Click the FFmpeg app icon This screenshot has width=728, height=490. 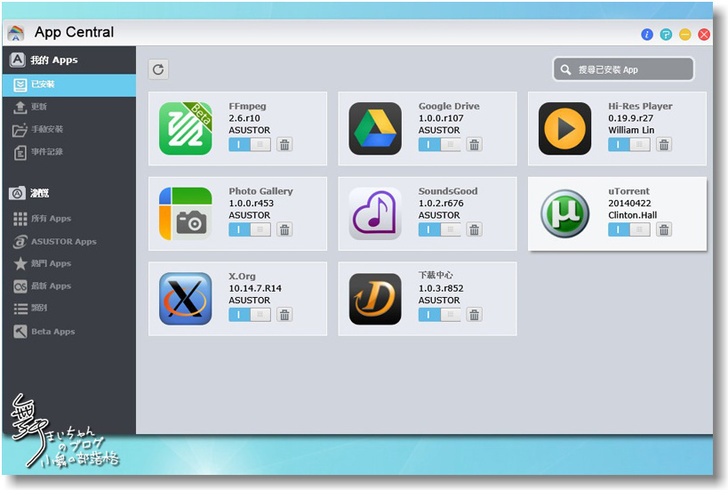click(186, 128)
